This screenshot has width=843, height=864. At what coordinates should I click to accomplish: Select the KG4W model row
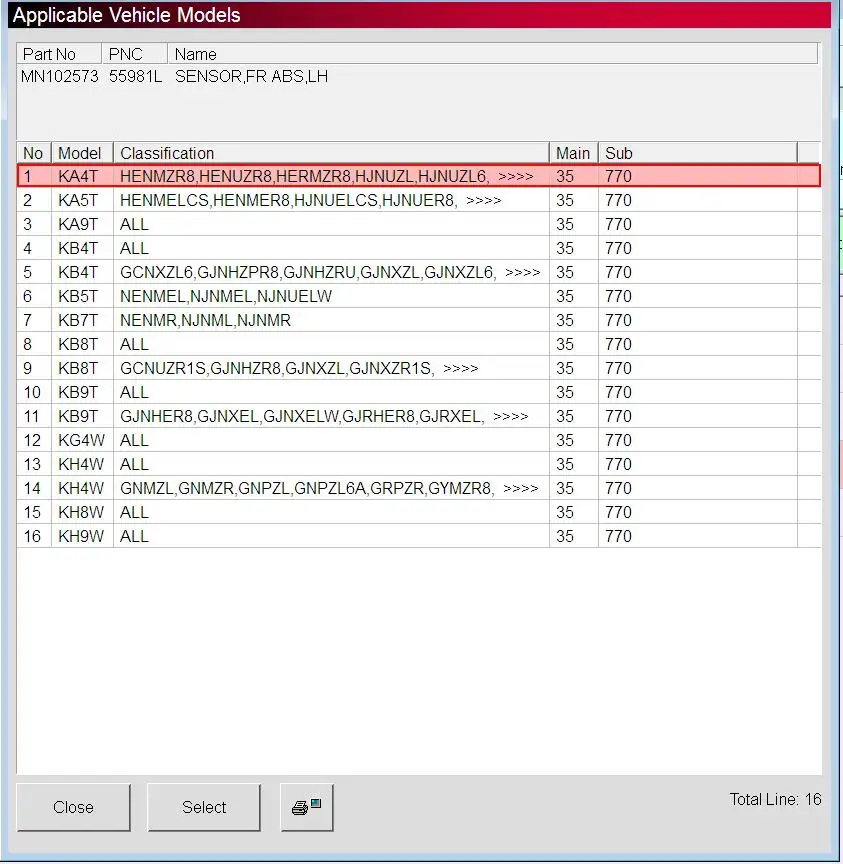pos(419,440)
